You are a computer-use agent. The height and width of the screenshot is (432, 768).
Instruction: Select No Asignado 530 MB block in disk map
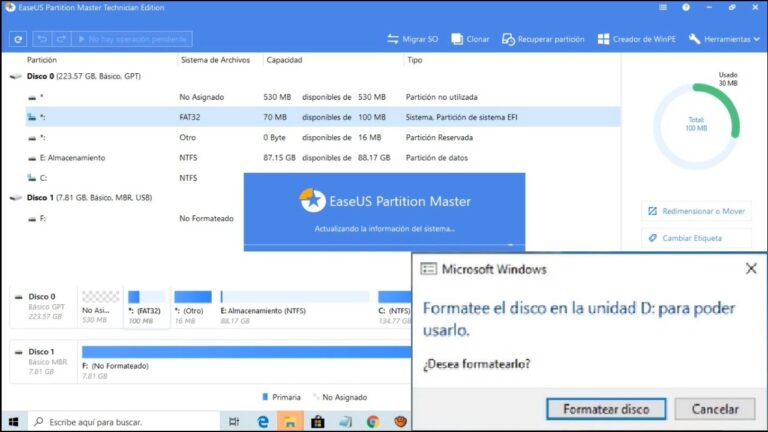coord(100,308)
